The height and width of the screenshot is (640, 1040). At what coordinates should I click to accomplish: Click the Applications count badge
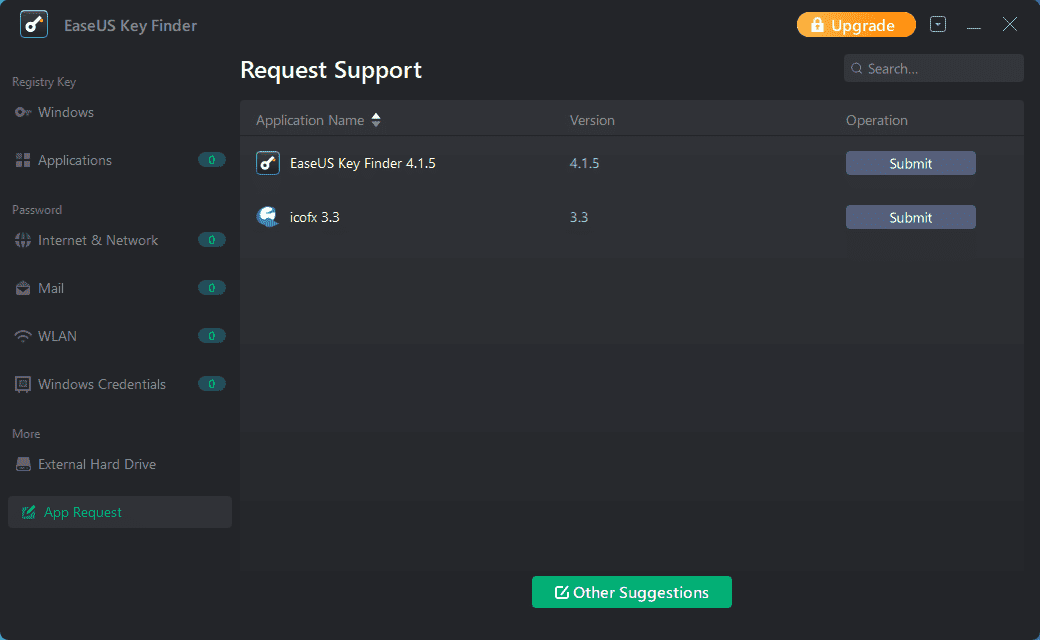212,160
